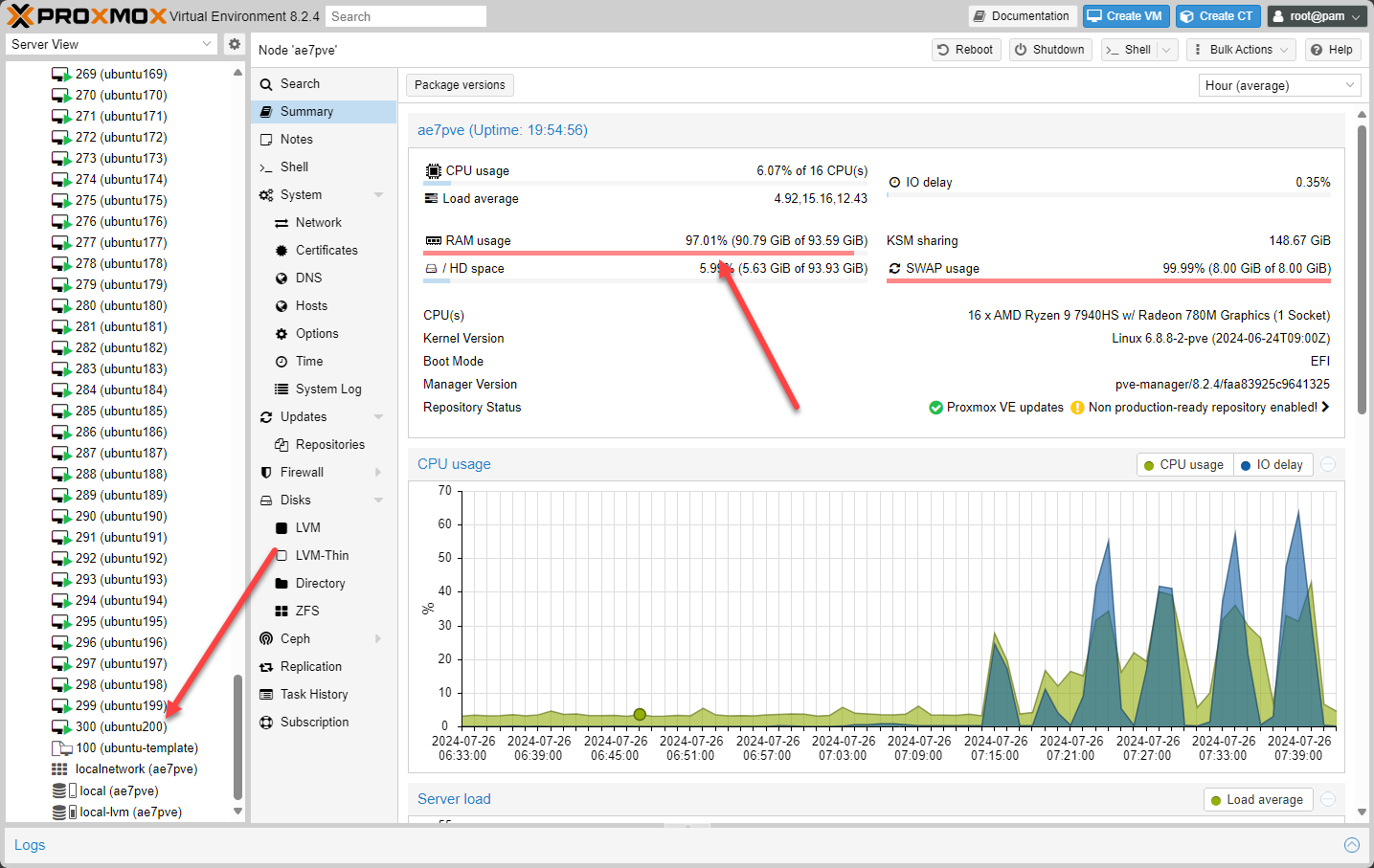The image size is (1374, 868).
Task: Open the Task History menu item
Action: [x=324, y=695]
